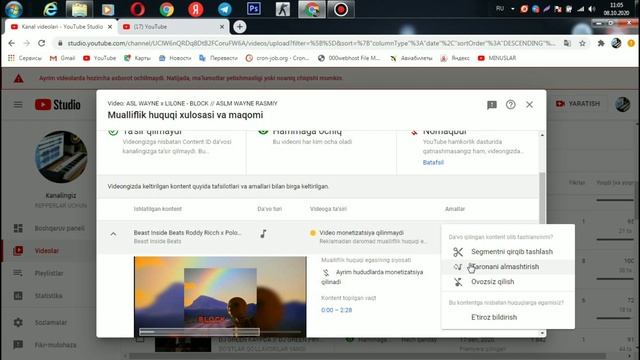Close the copyright summary dialog
Viewport: 640px width, 360px height.
529,105
